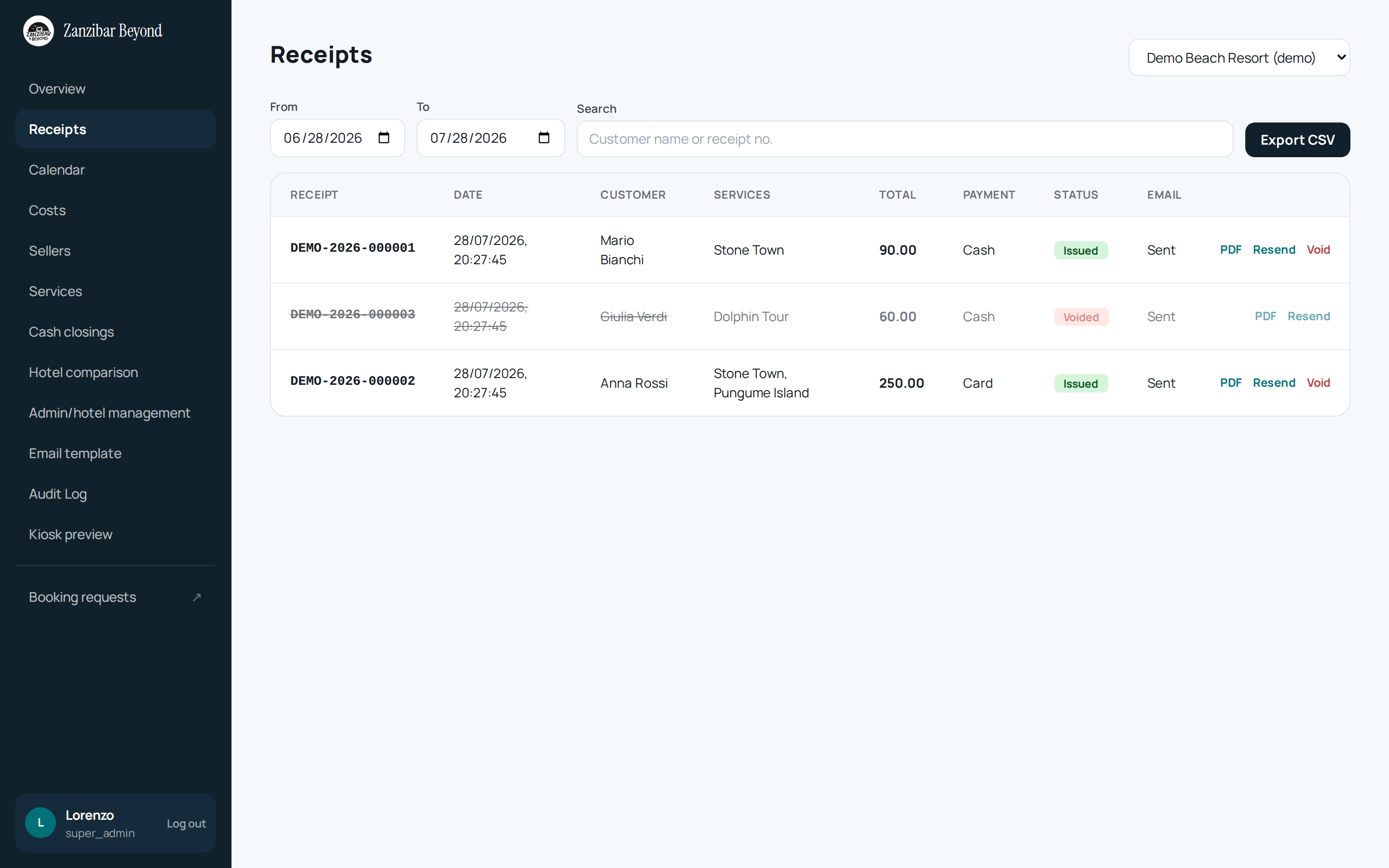Screen dimensions: 1389x868
Task: Click the Zanzibar Beyond logo icon
Action: (39, 31)
